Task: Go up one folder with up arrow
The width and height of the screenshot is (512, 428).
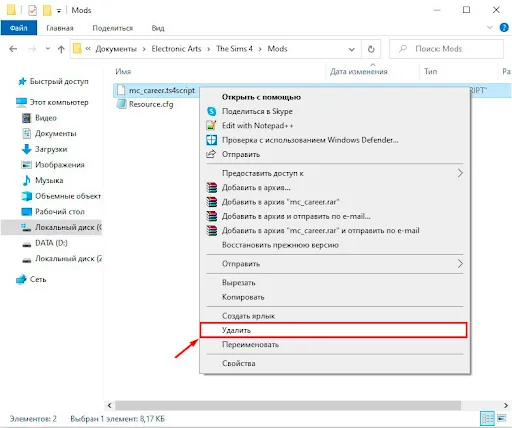Action: click(61, 49)
